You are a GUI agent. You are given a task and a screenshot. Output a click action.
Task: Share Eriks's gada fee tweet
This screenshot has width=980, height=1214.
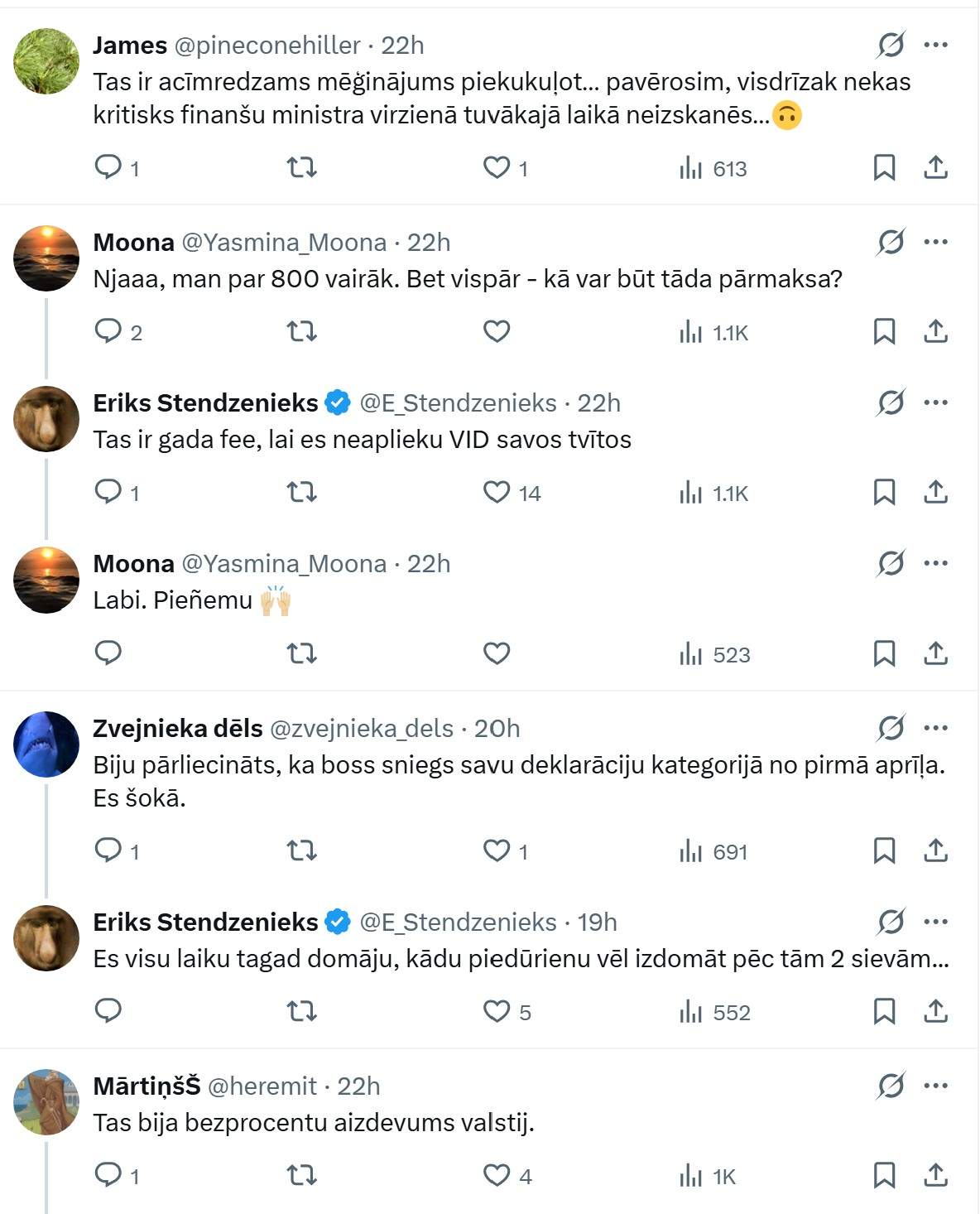click(x=935, y=493)
